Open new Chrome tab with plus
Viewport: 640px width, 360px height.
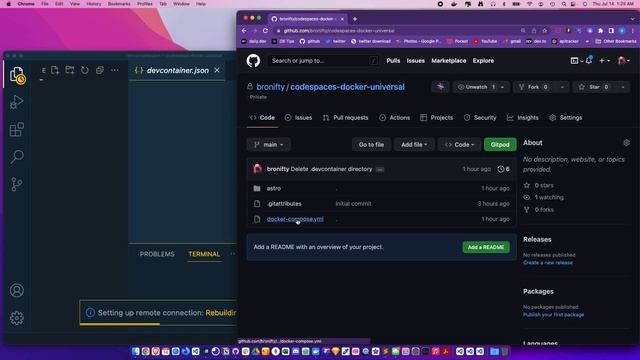coord(355,19)
